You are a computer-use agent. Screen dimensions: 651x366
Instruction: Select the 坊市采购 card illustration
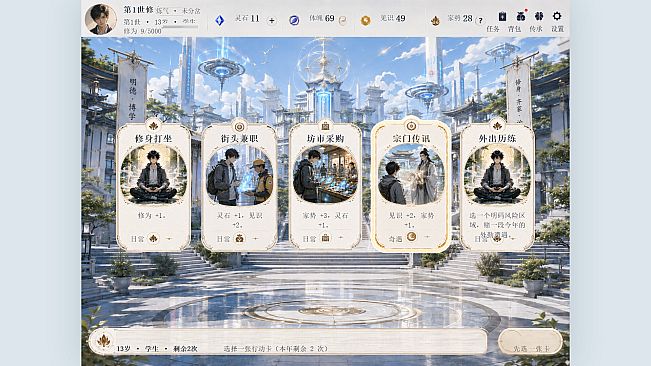click(326, 175)
